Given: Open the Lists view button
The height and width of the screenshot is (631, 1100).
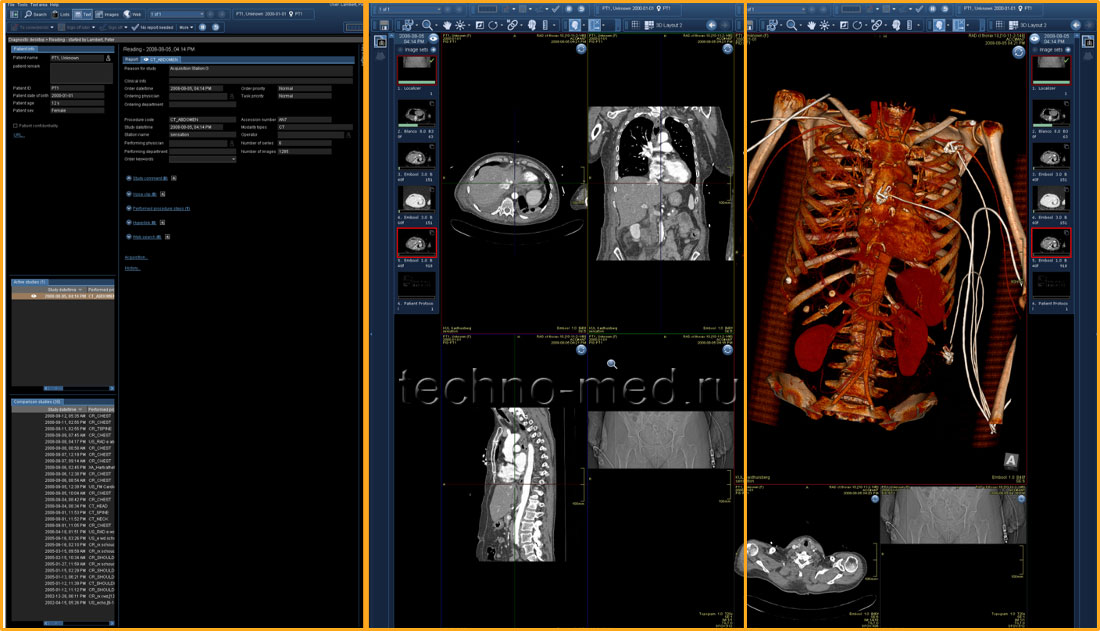Looking at the screenshot, I should coord(62,15).
